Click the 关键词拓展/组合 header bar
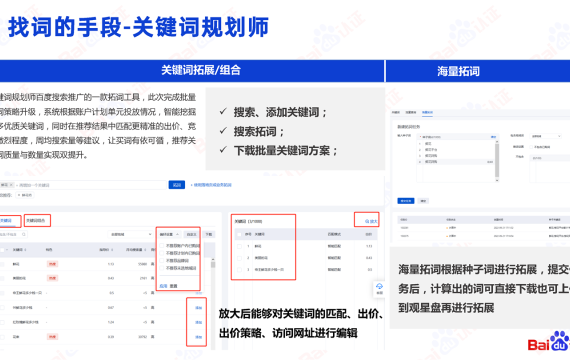570x360 pixels. (x=192, y=71)
